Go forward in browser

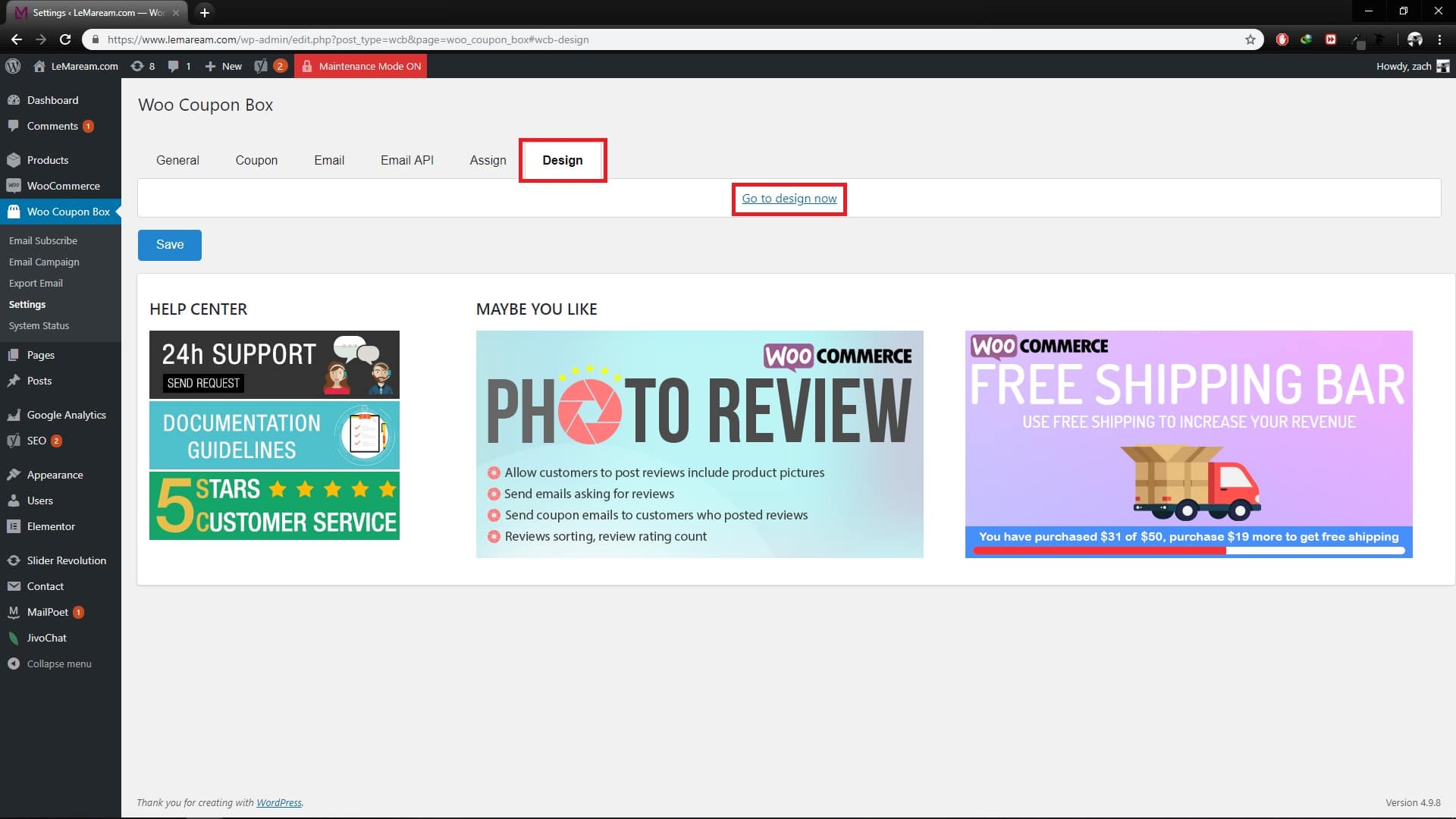pyautogui.click(x=41, y=39)
